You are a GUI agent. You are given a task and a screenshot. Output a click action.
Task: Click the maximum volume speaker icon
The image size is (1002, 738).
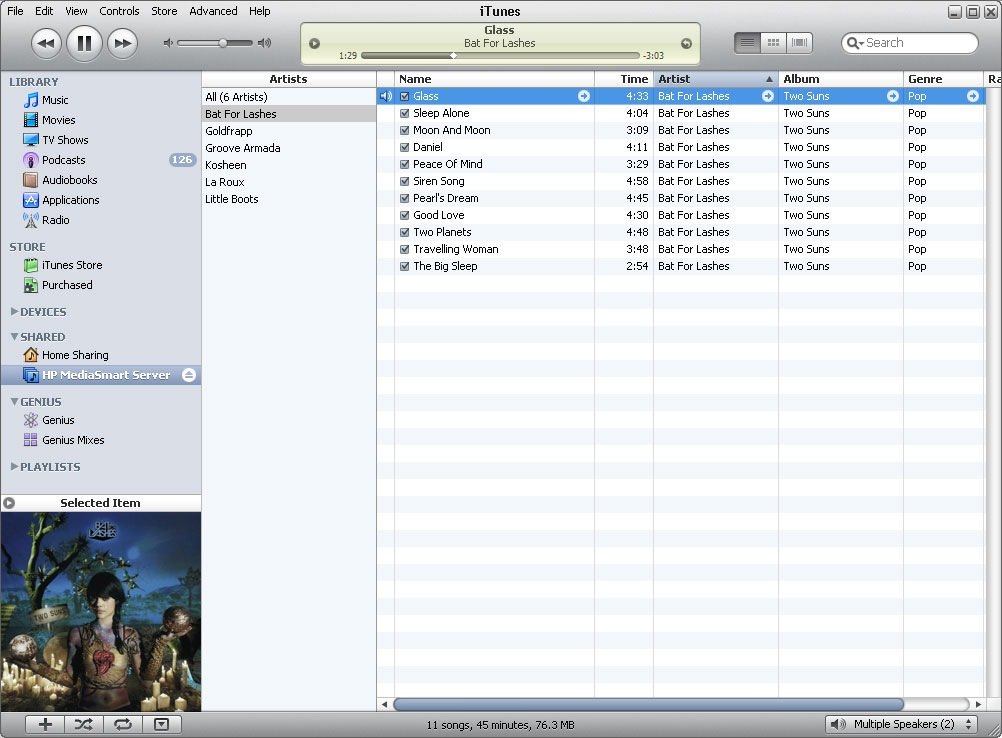[x=265, y=43]
